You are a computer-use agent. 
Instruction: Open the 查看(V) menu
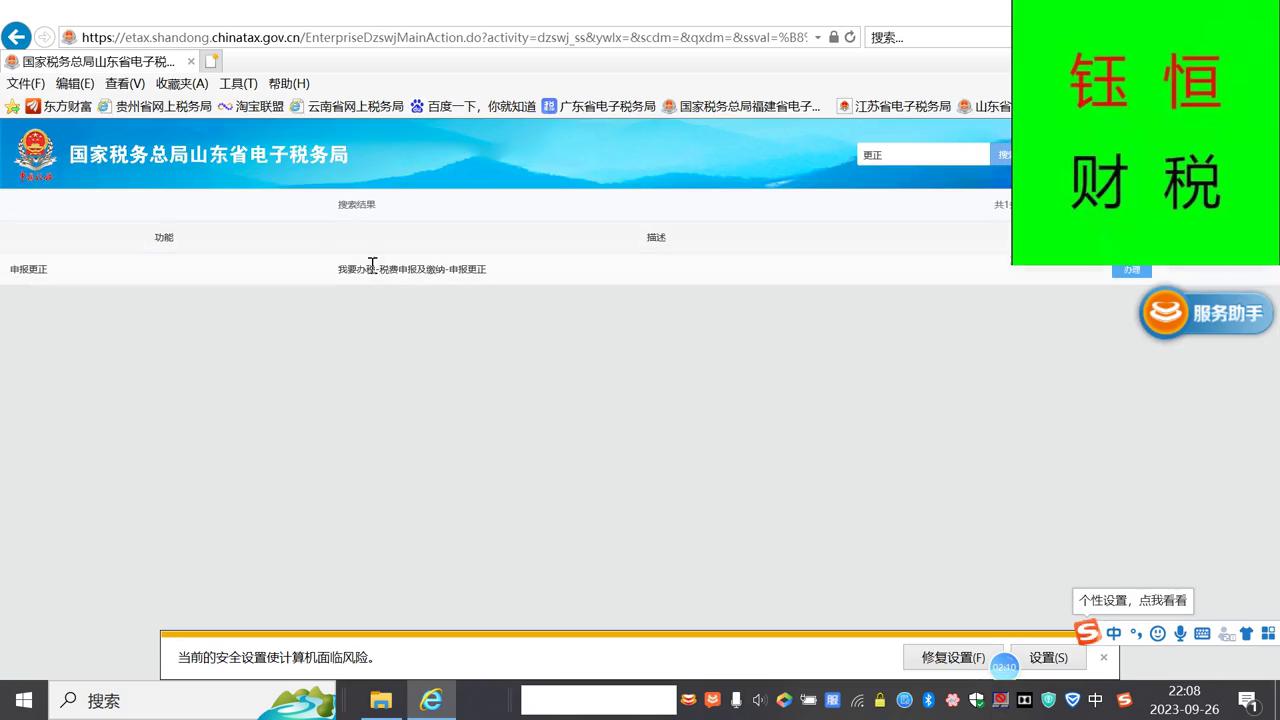click(125, 84)
